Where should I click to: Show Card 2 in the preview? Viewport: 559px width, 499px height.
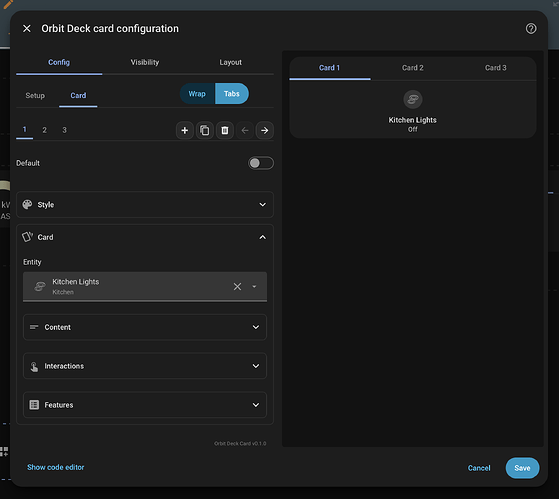coord(412,68)
